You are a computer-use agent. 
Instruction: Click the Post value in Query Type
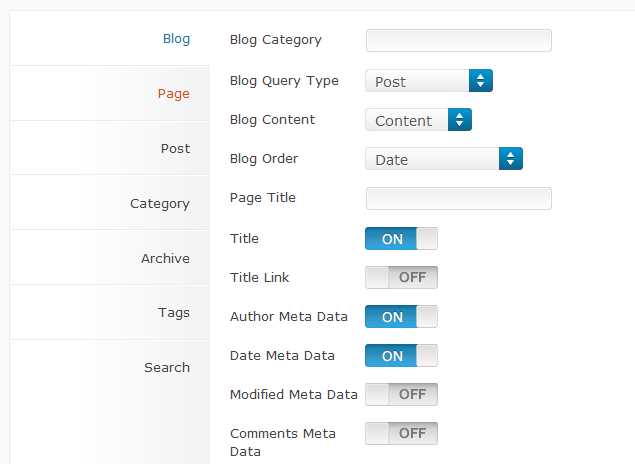pyautogui.click(x=390, y=82)
